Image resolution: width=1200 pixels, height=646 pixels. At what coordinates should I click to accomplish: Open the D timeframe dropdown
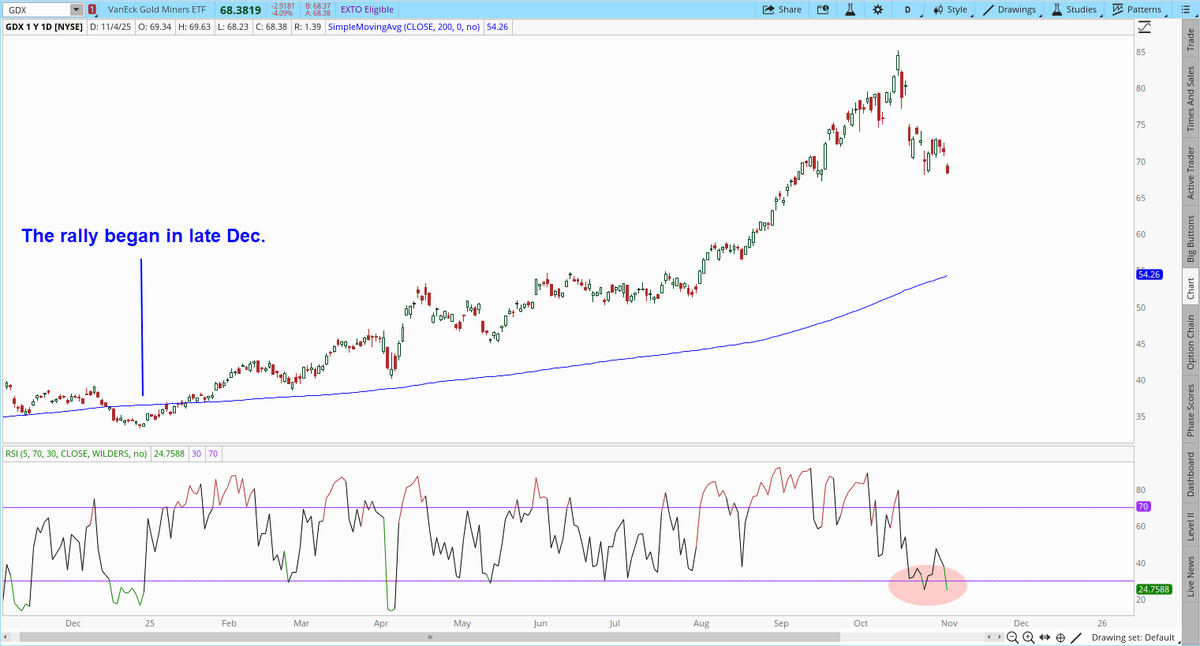pyautogui.click(x=908, y=9)
